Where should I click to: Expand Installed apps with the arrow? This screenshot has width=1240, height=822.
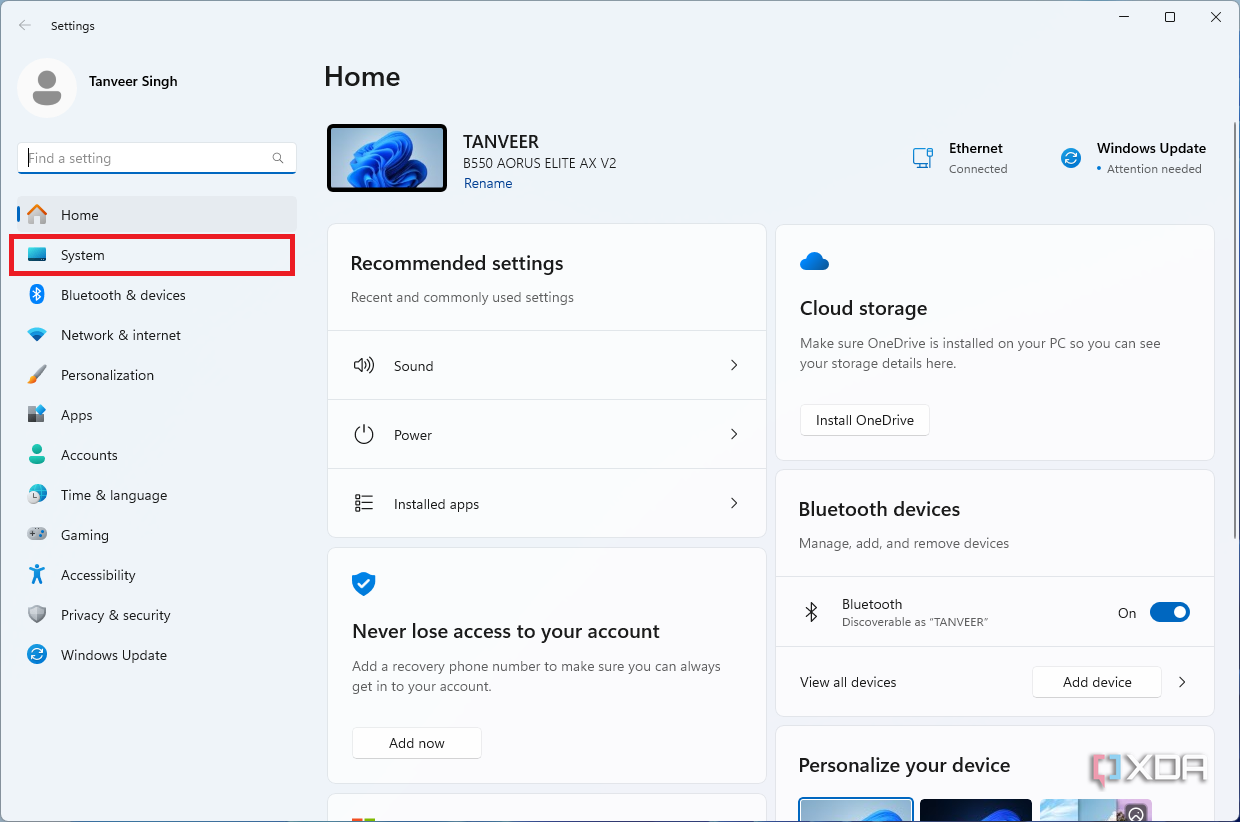click(734, 504)
